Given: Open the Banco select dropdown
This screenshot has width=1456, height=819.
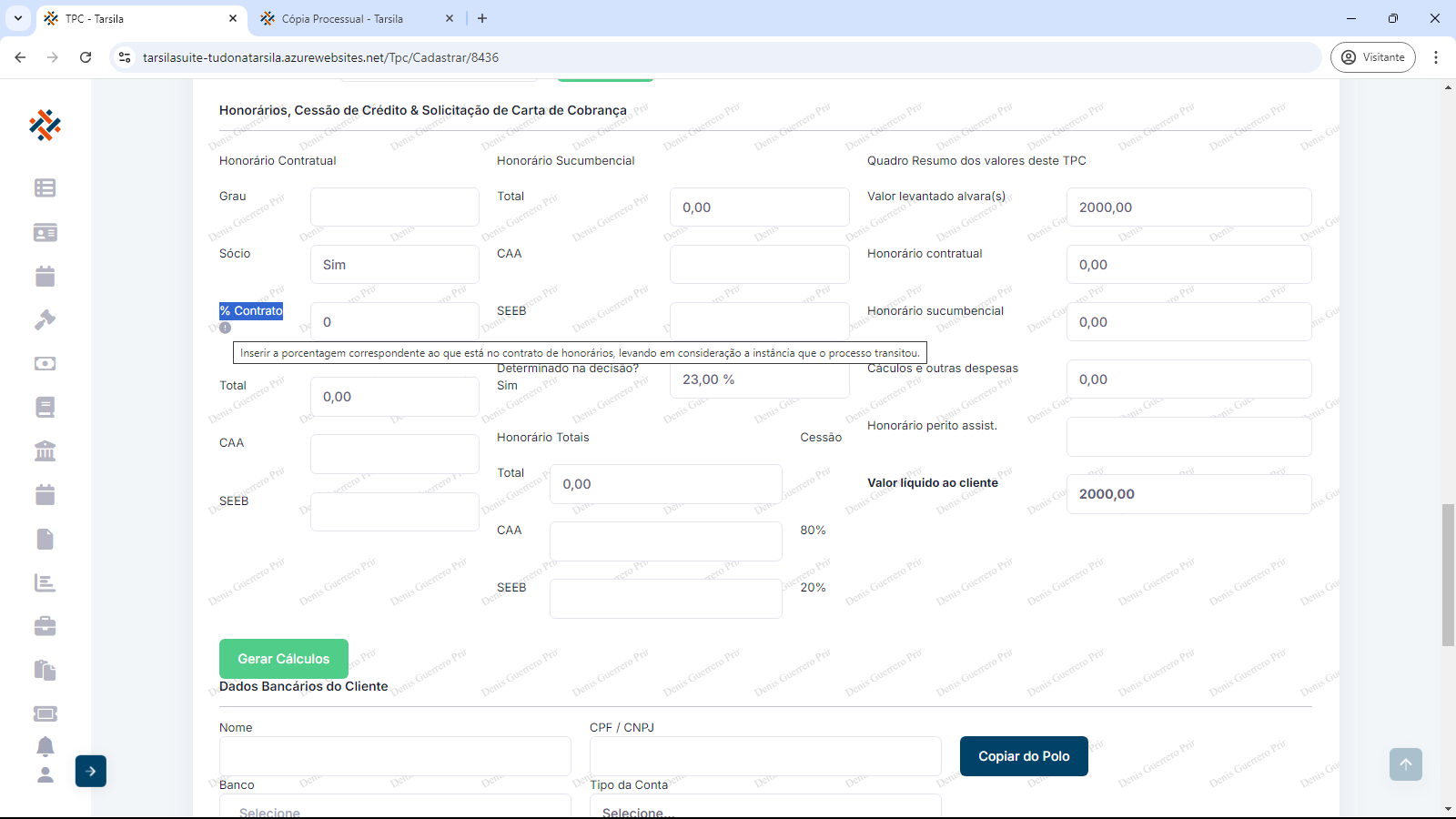Looking at the screenshot, I should [395, 807].
